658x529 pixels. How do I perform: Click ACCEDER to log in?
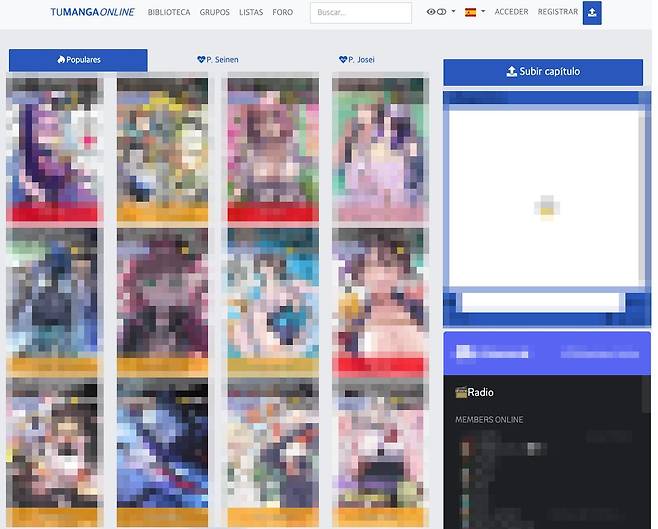point(511,12)
